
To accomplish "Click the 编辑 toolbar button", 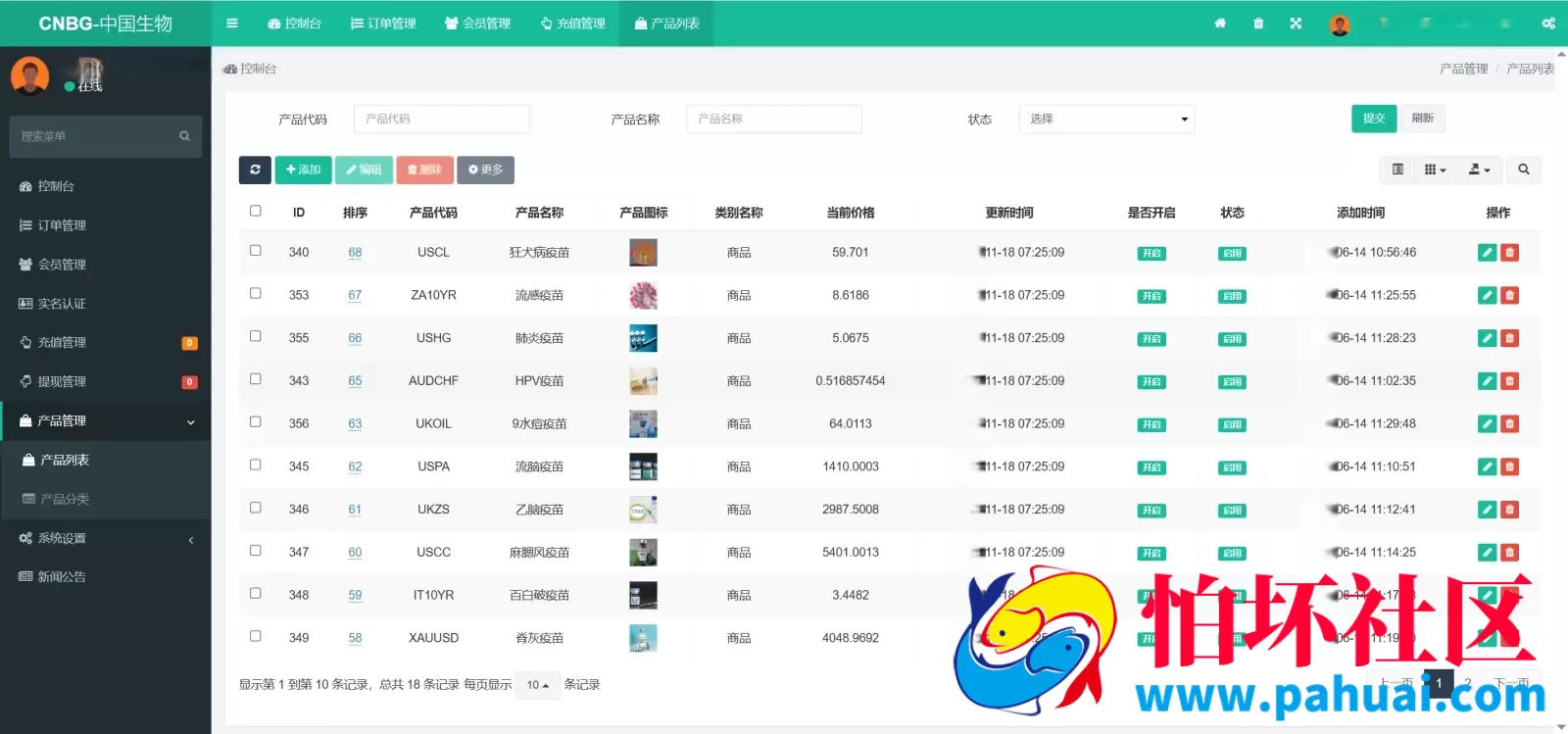I will click(x=364, y=170).
